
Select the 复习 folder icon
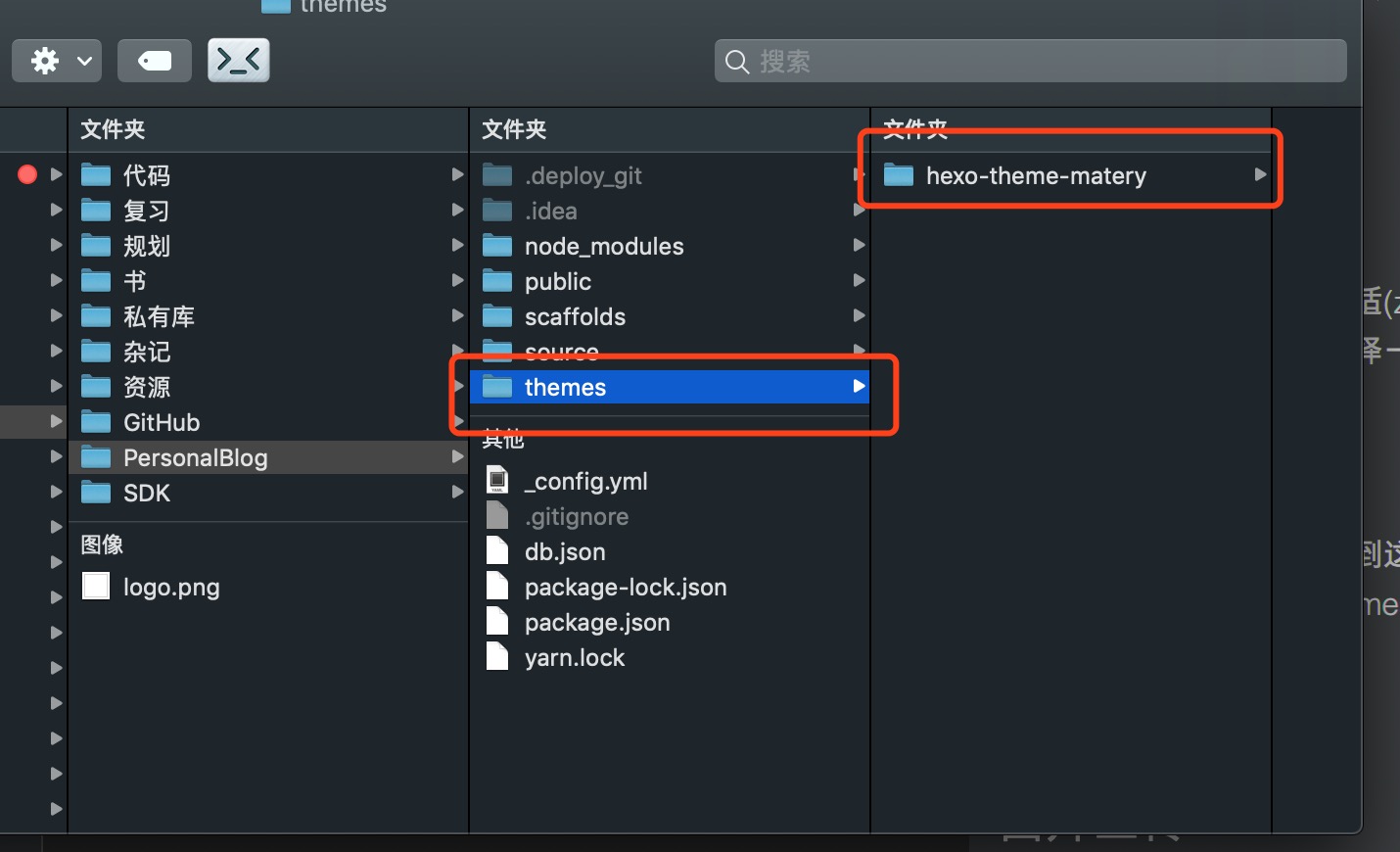click(96, 211)
